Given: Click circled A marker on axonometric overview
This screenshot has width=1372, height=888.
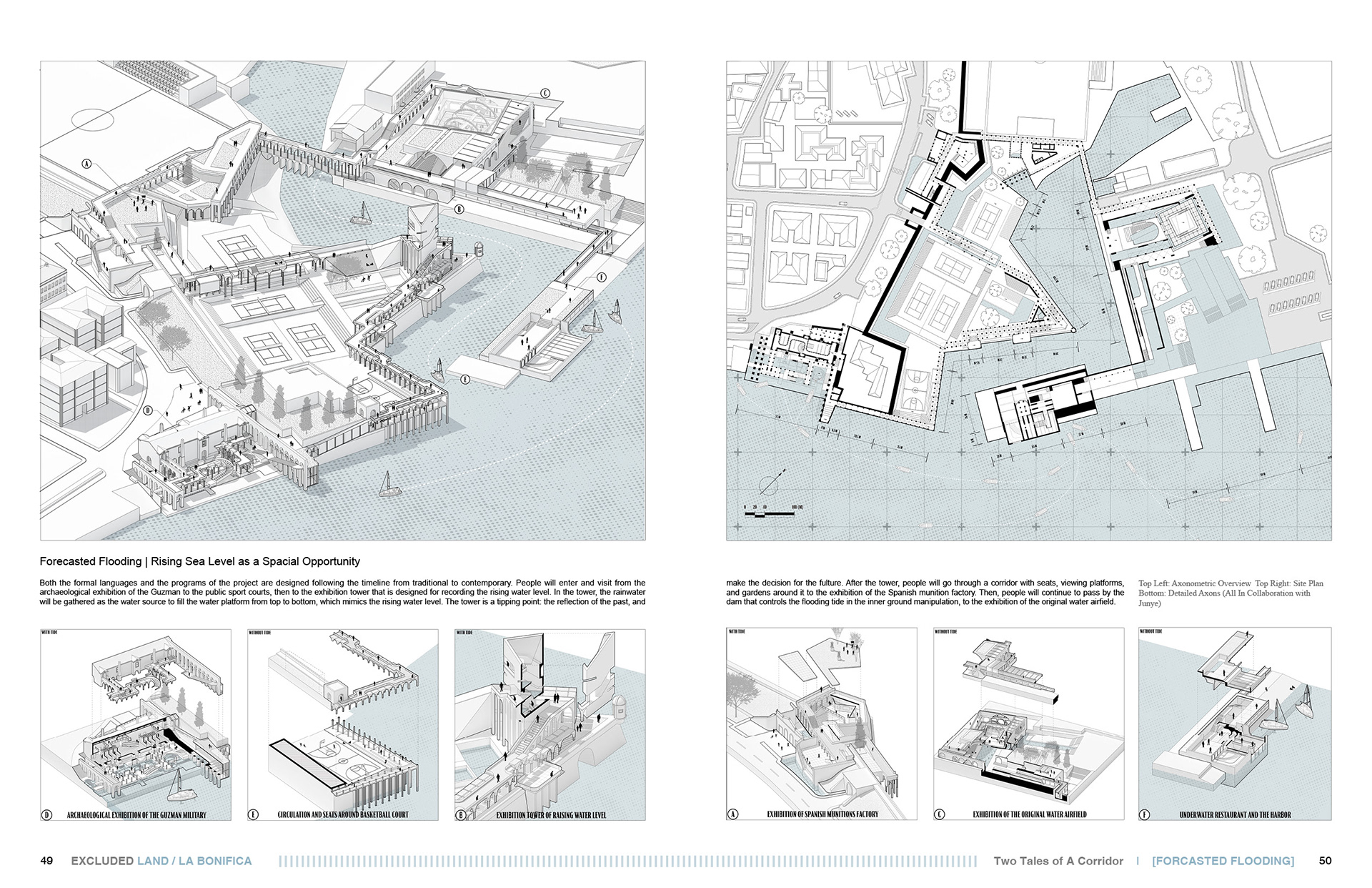Looking at the screenshot, I should pyautogui.click(x=87, y=164).
